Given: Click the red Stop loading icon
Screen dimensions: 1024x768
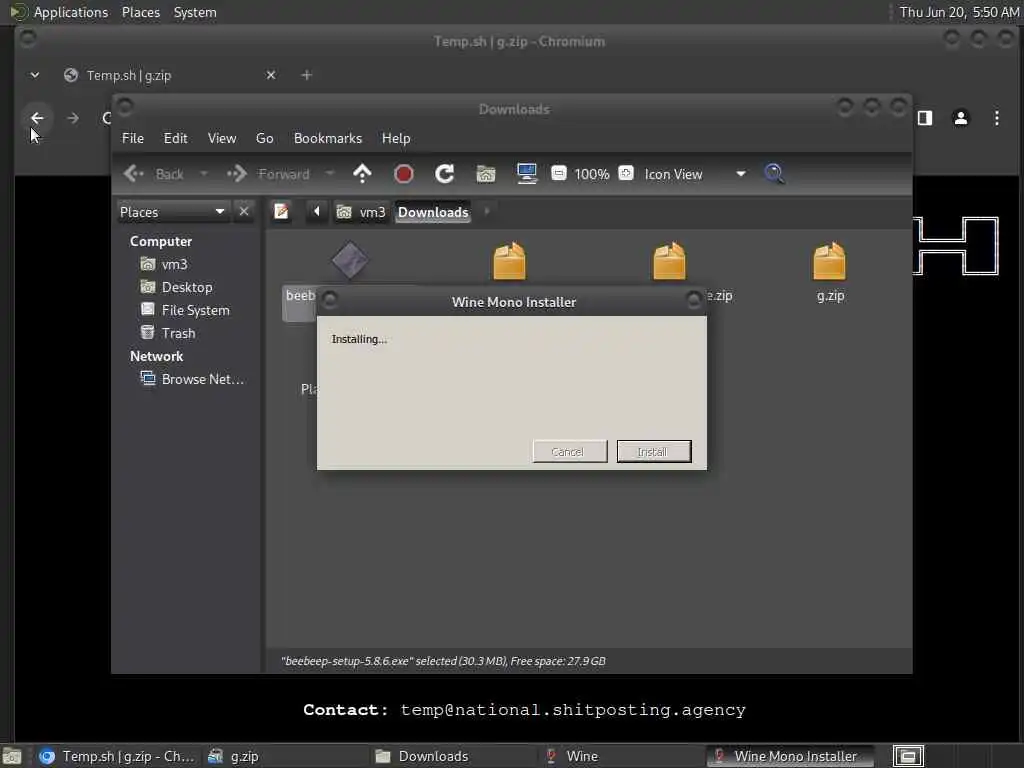Looking at the screenshot, I should 404,174.
